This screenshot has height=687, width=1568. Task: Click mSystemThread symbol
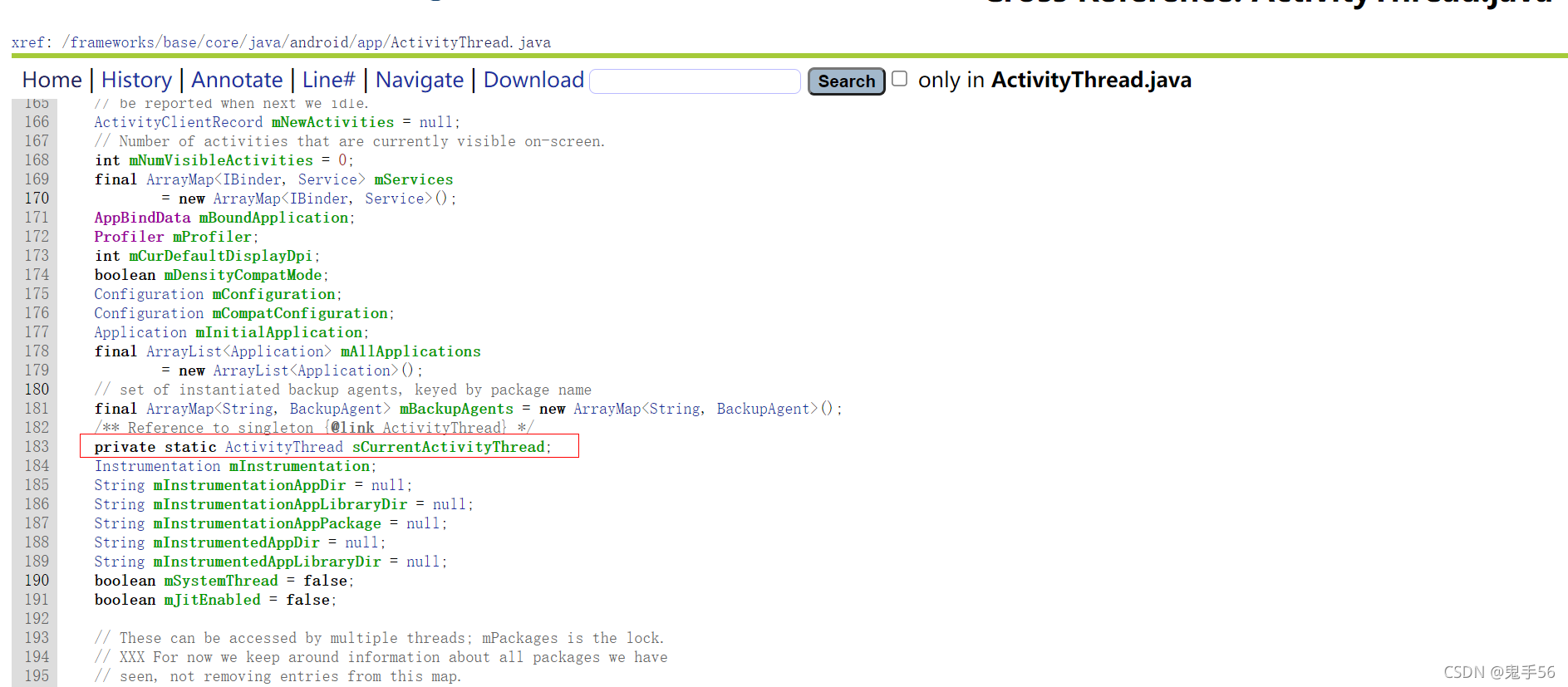pyautogui.click(x=221, y=581)
